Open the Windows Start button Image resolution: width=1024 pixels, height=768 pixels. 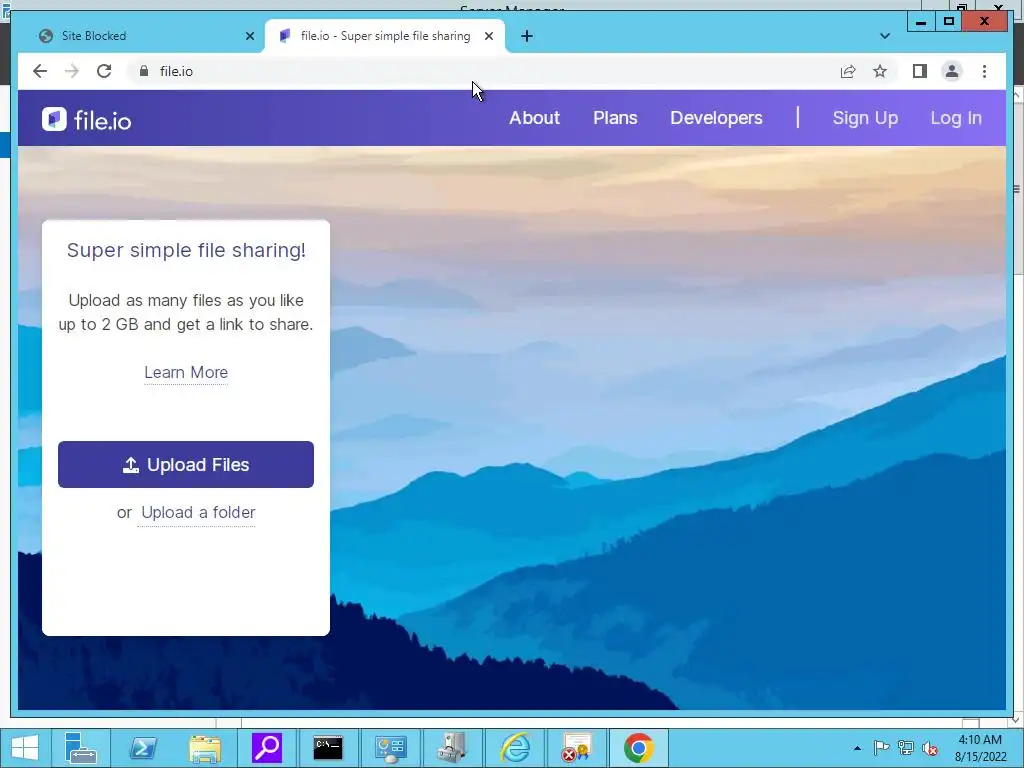tap(25, 748)
